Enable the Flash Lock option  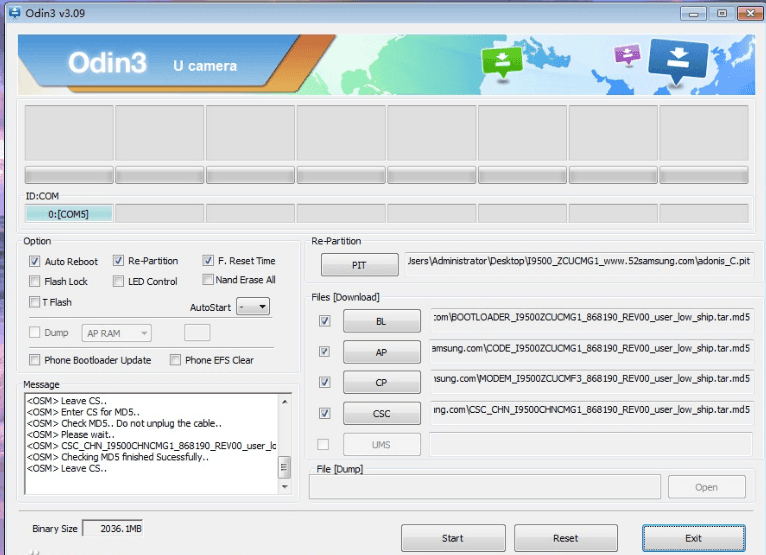click(x=34, y=281)
